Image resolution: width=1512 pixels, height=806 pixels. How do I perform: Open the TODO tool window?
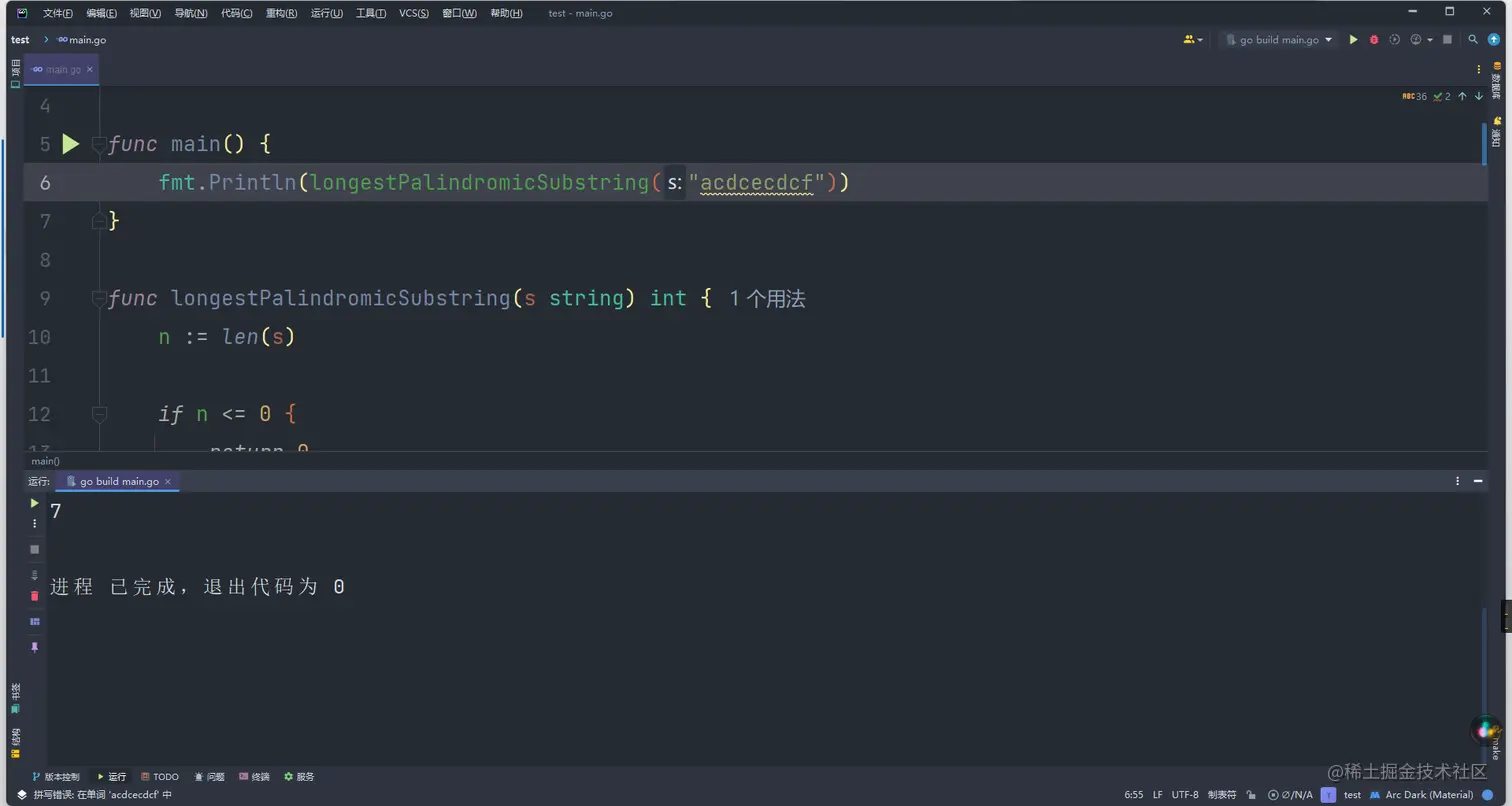[x=160, y=777]
